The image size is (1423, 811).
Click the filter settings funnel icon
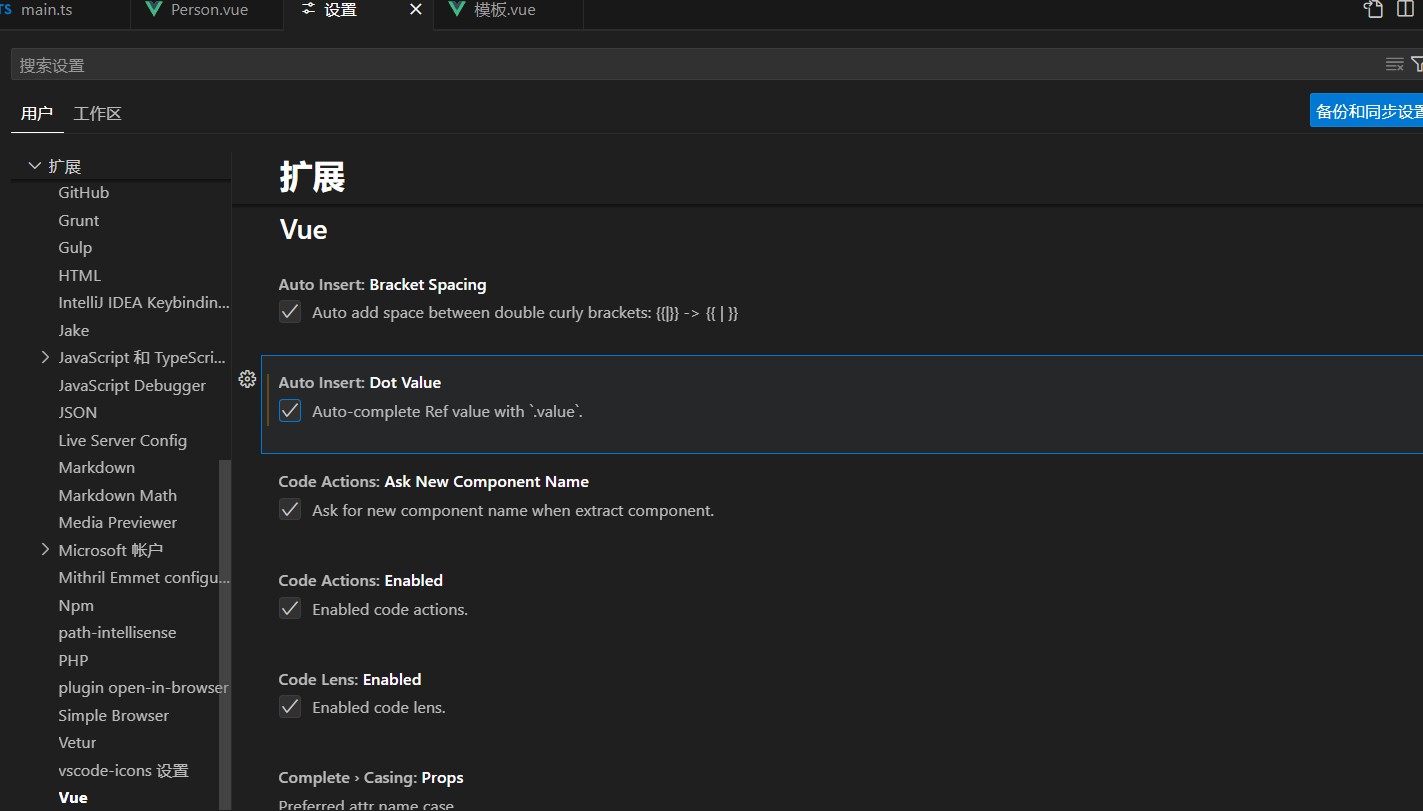[x=1417, y=65]
